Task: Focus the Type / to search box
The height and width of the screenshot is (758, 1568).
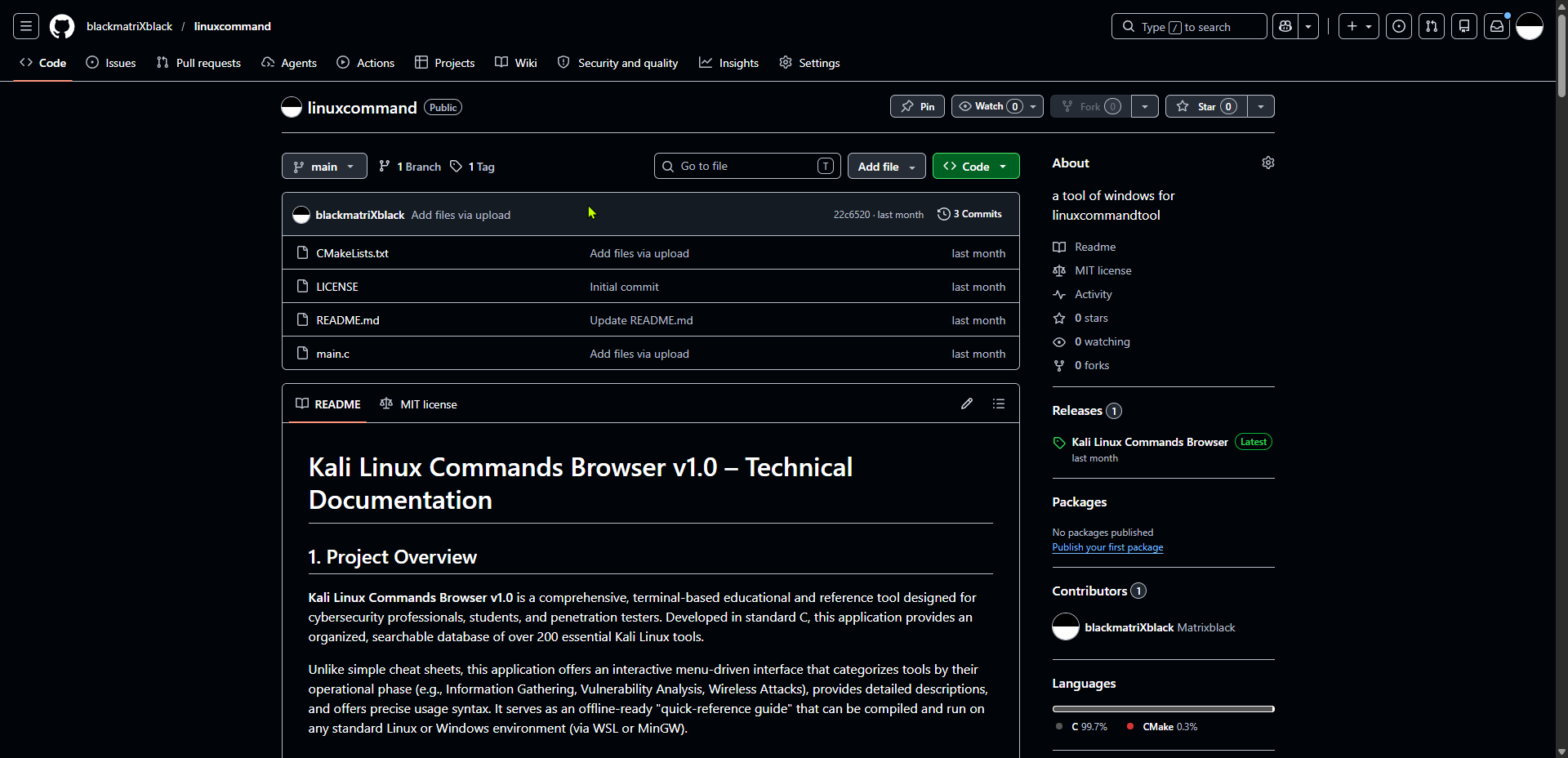Action: pyautogui.click(x=1189, y=26)
